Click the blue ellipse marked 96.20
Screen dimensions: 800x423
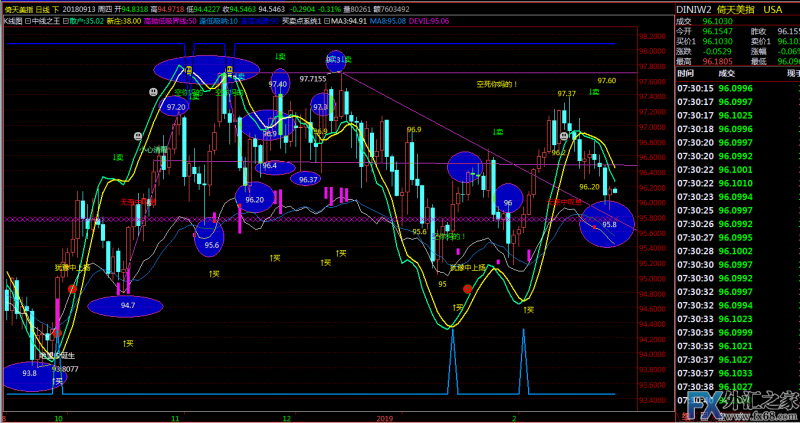point(255,199)
